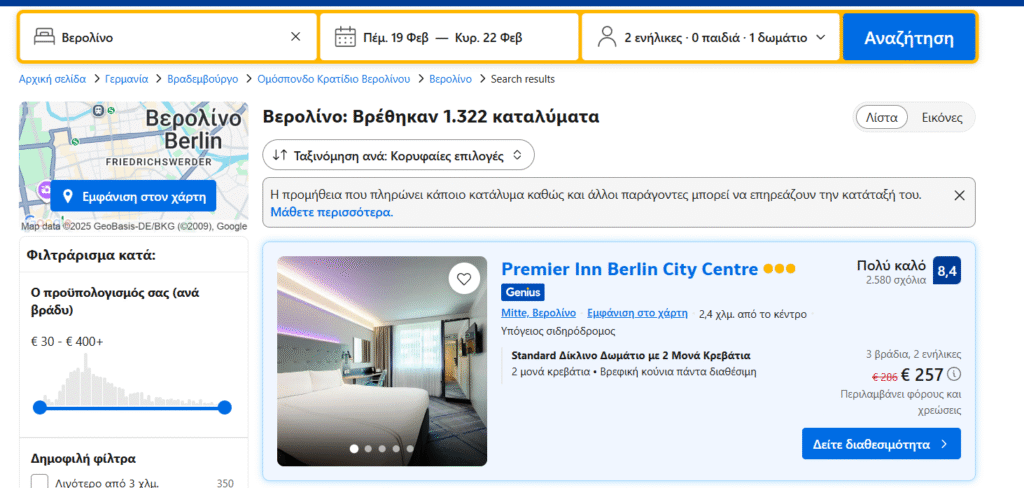Click the Δείτε διαθεσιμότητα button
This screenshot has width=1024, height=488.
[880, 444]
